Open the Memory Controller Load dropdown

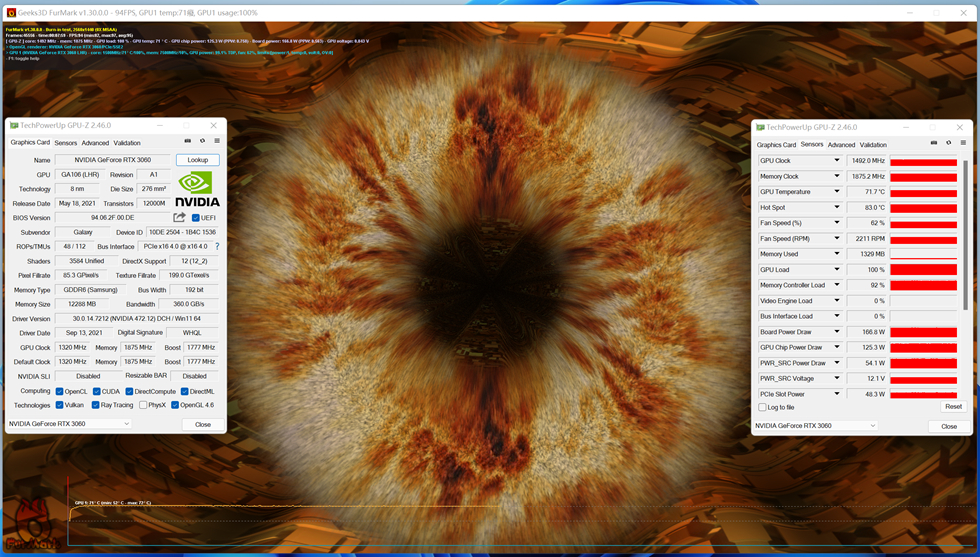[x=836, y=285]
